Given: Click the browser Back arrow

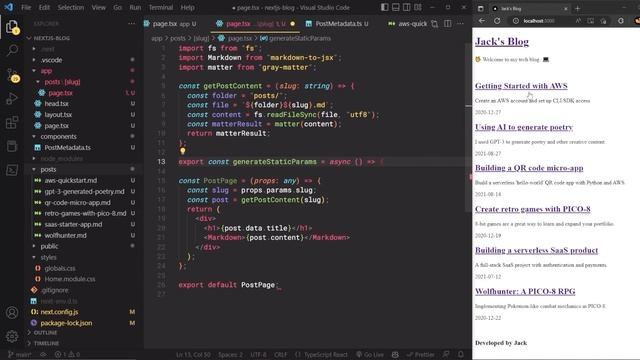Looking at the screenshot, I should pyautogui.click(x=482, y=20).
